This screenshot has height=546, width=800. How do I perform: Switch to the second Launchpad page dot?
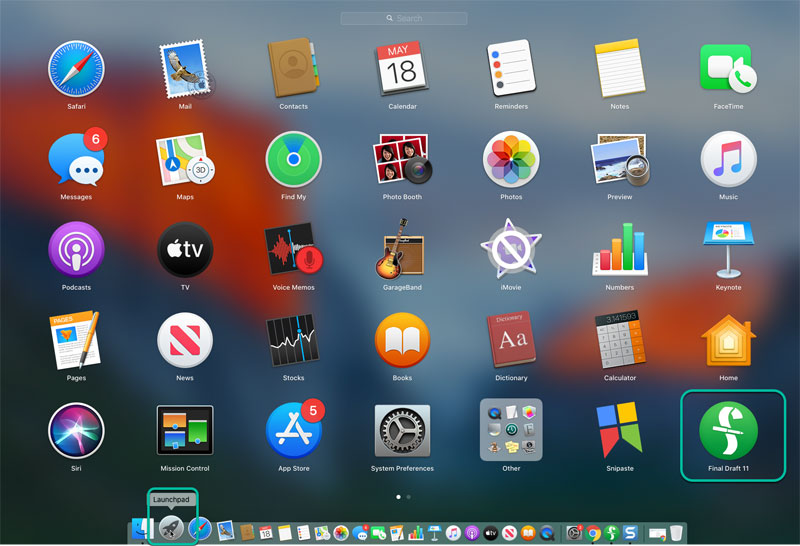coord(409,497)
